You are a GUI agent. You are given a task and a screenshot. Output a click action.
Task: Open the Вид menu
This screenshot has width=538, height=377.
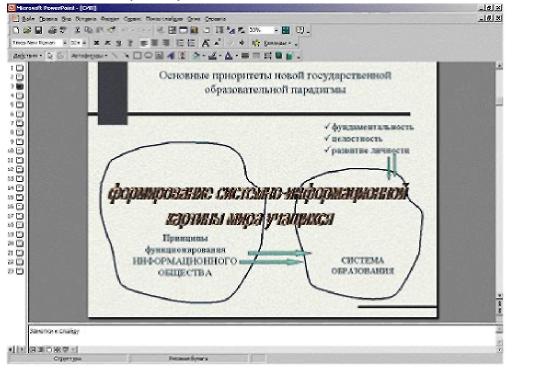[66, 19]
